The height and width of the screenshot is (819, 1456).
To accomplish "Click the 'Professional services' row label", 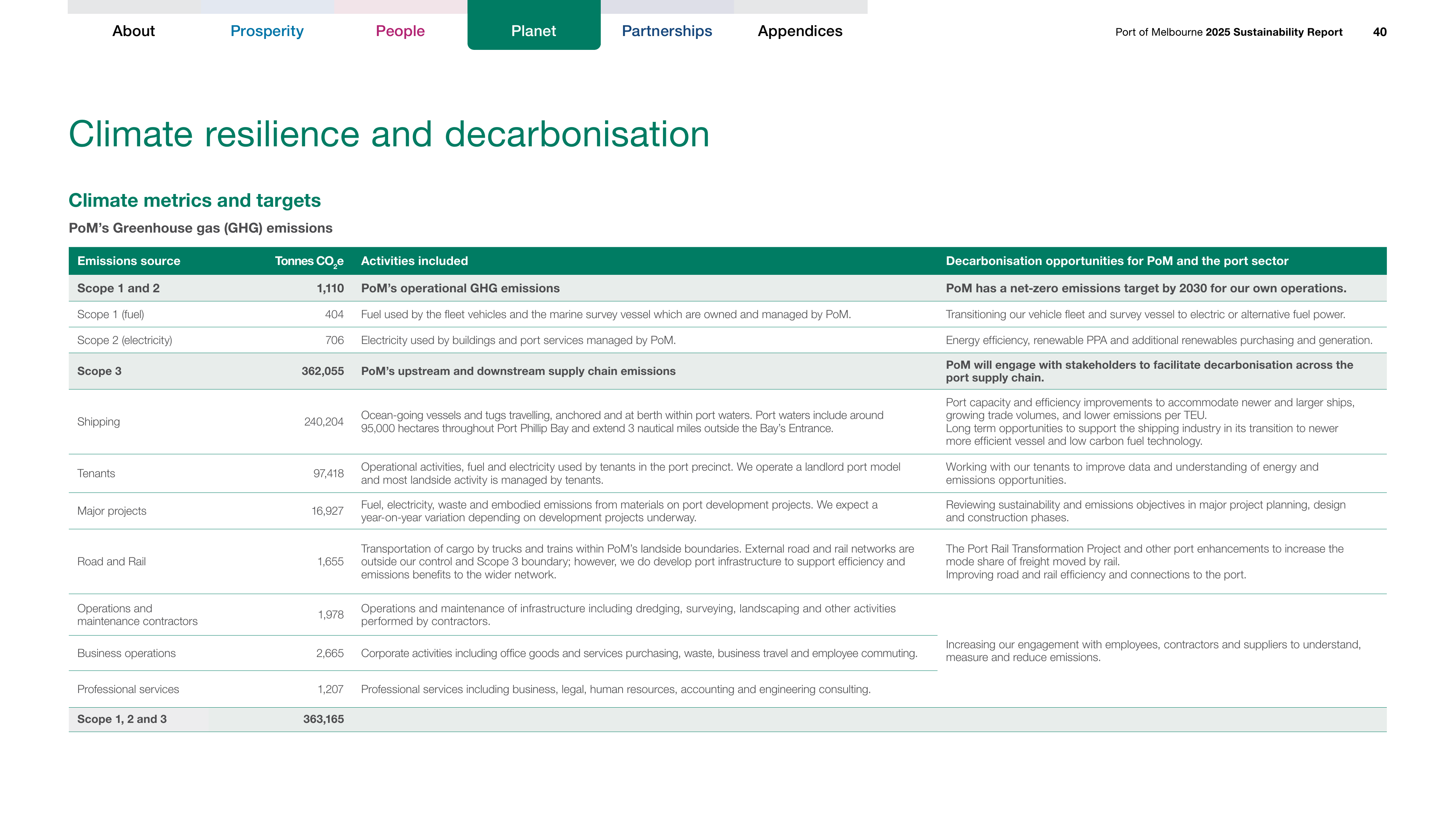I will [128, 689].
